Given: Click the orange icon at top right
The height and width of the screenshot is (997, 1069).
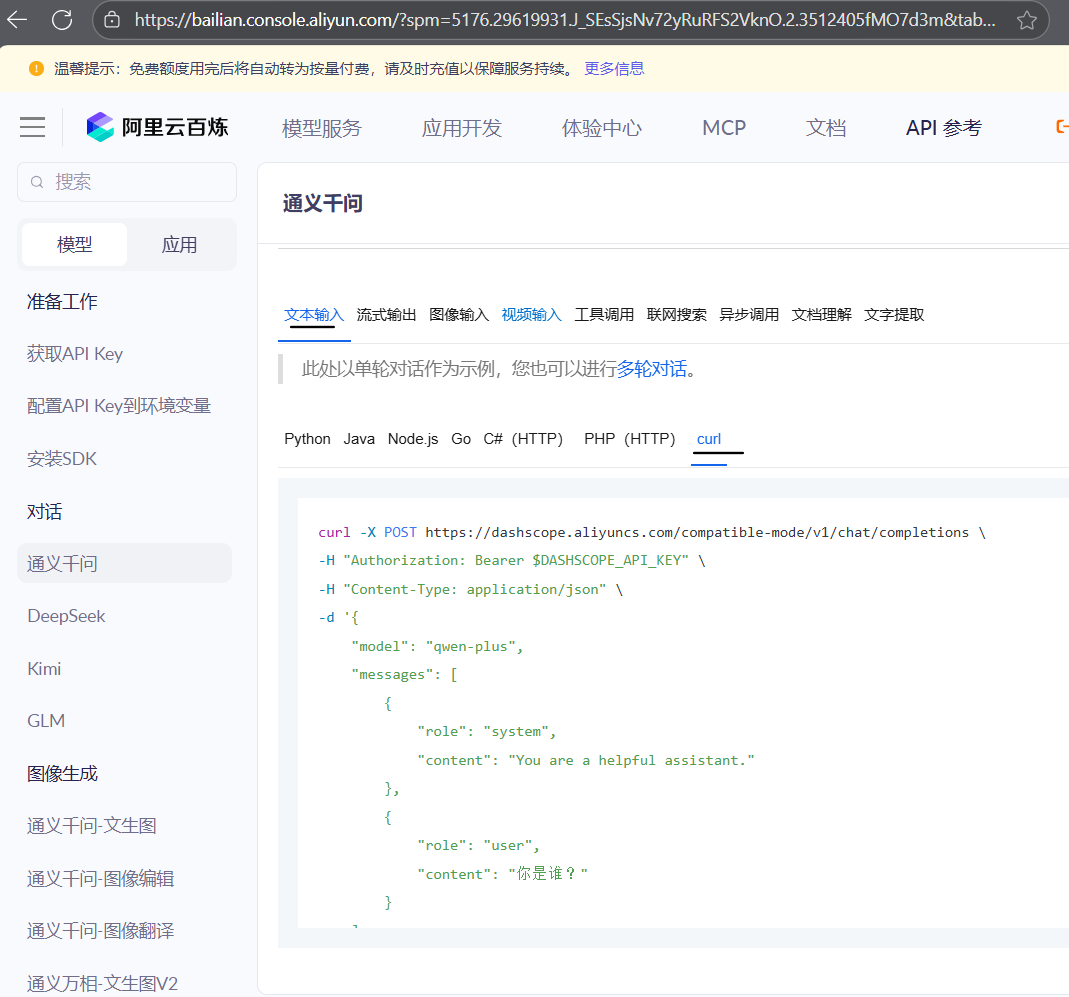Looking at the screenshot, I should [1062, 127].
